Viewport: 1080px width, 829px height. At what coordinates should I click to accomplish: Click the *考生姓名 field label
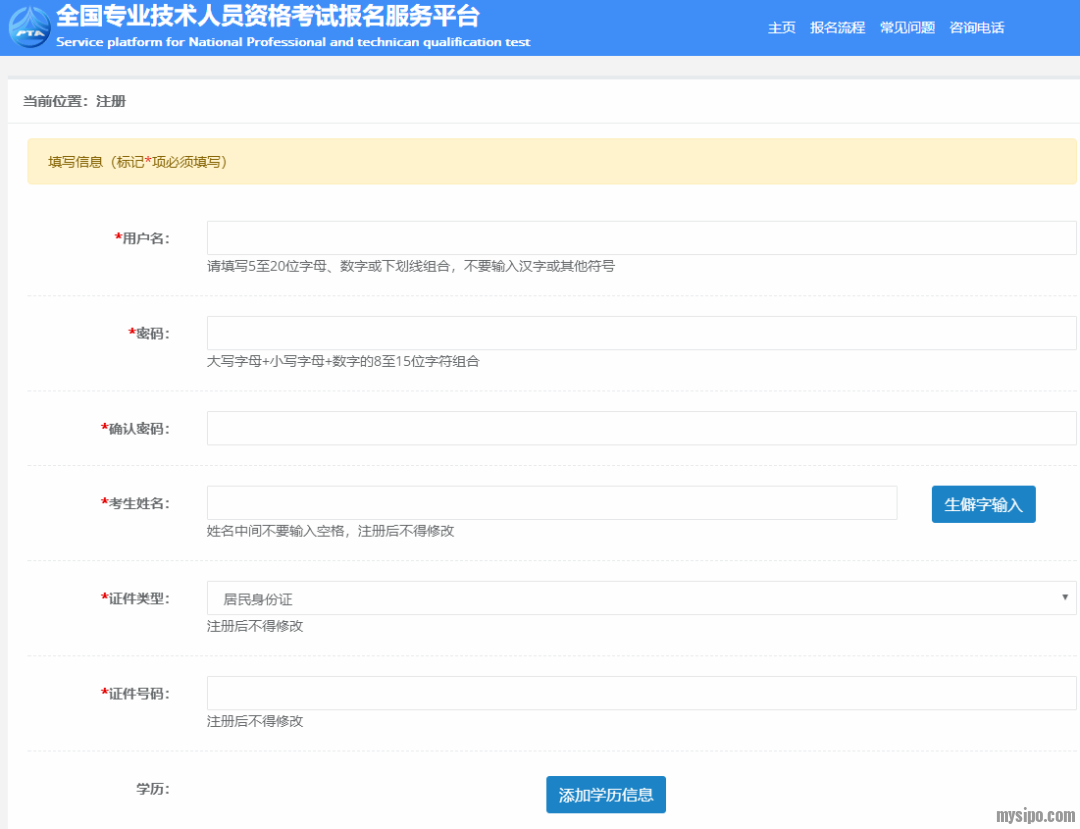135,503
